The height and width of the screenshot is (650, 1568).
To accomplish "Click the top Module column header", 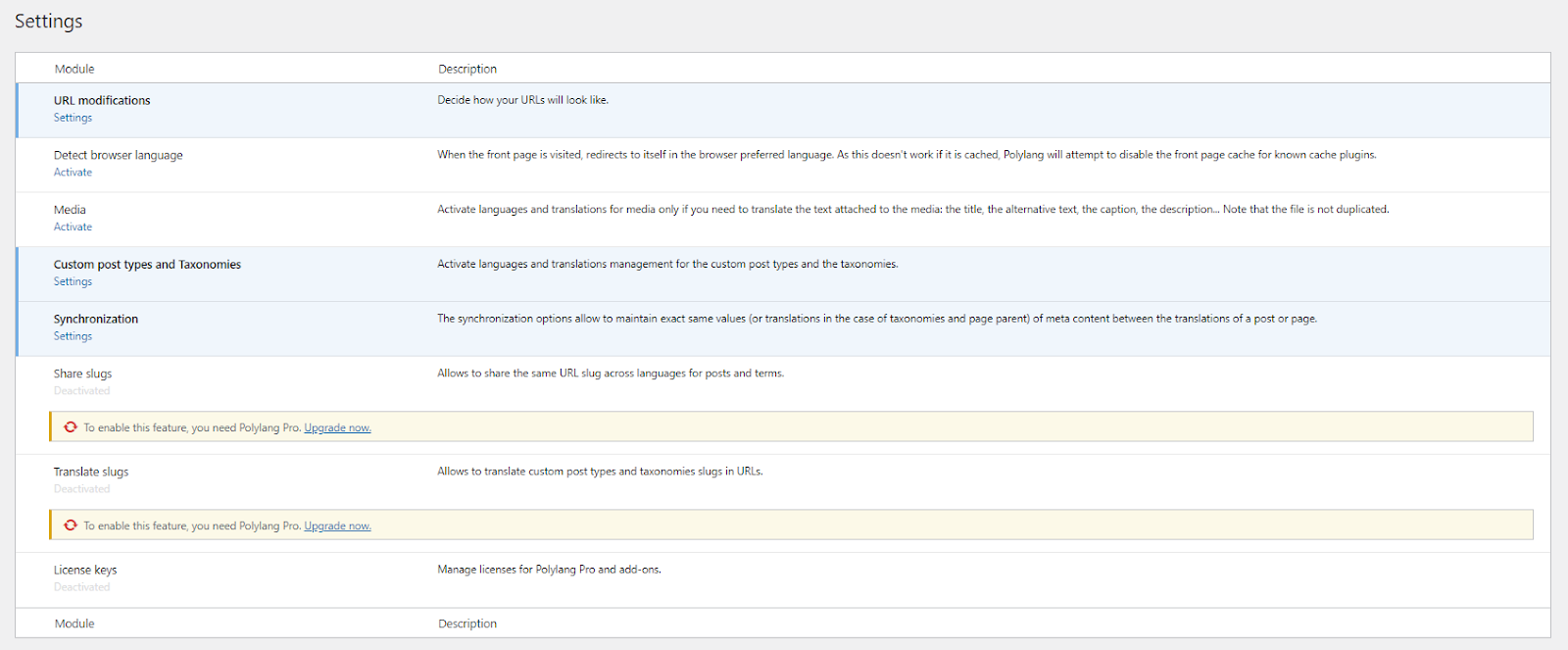I will 74,69.
